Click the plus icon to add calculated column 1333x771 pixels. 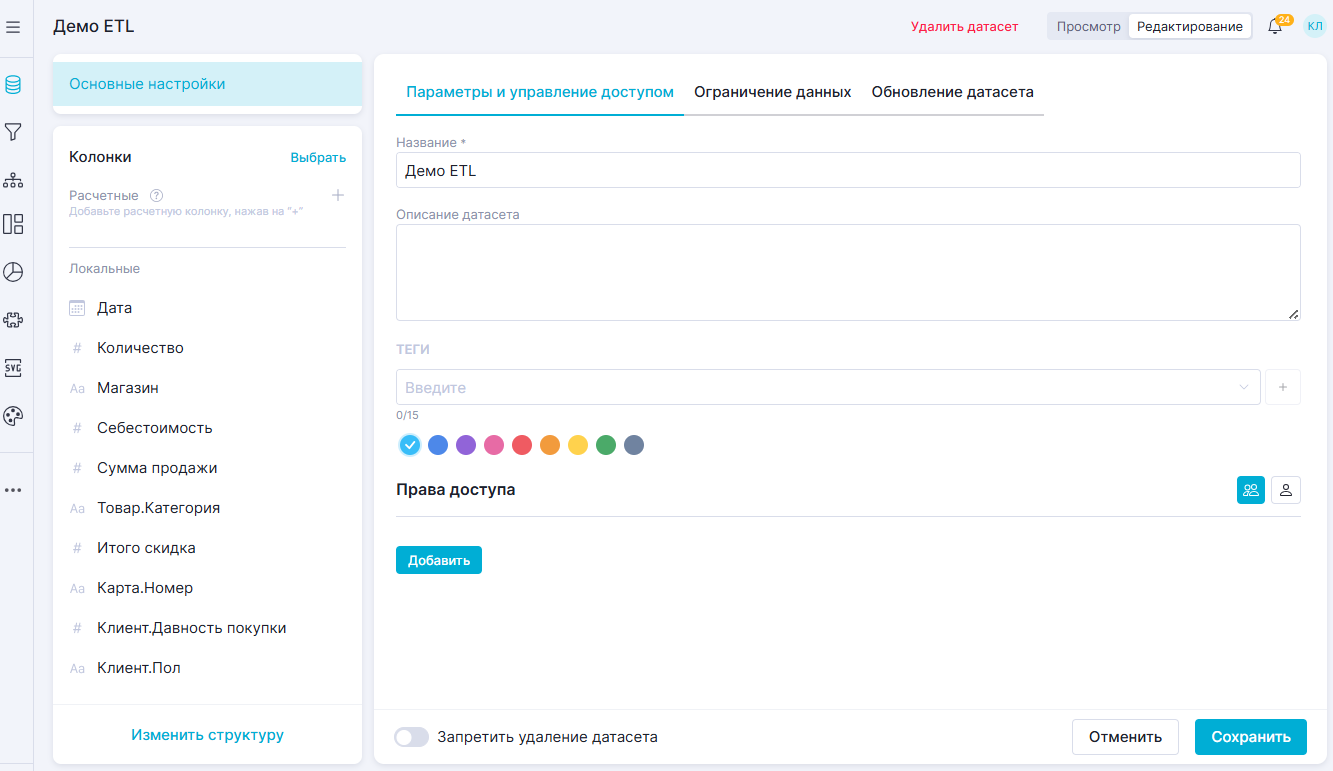[x=338, y=195]
